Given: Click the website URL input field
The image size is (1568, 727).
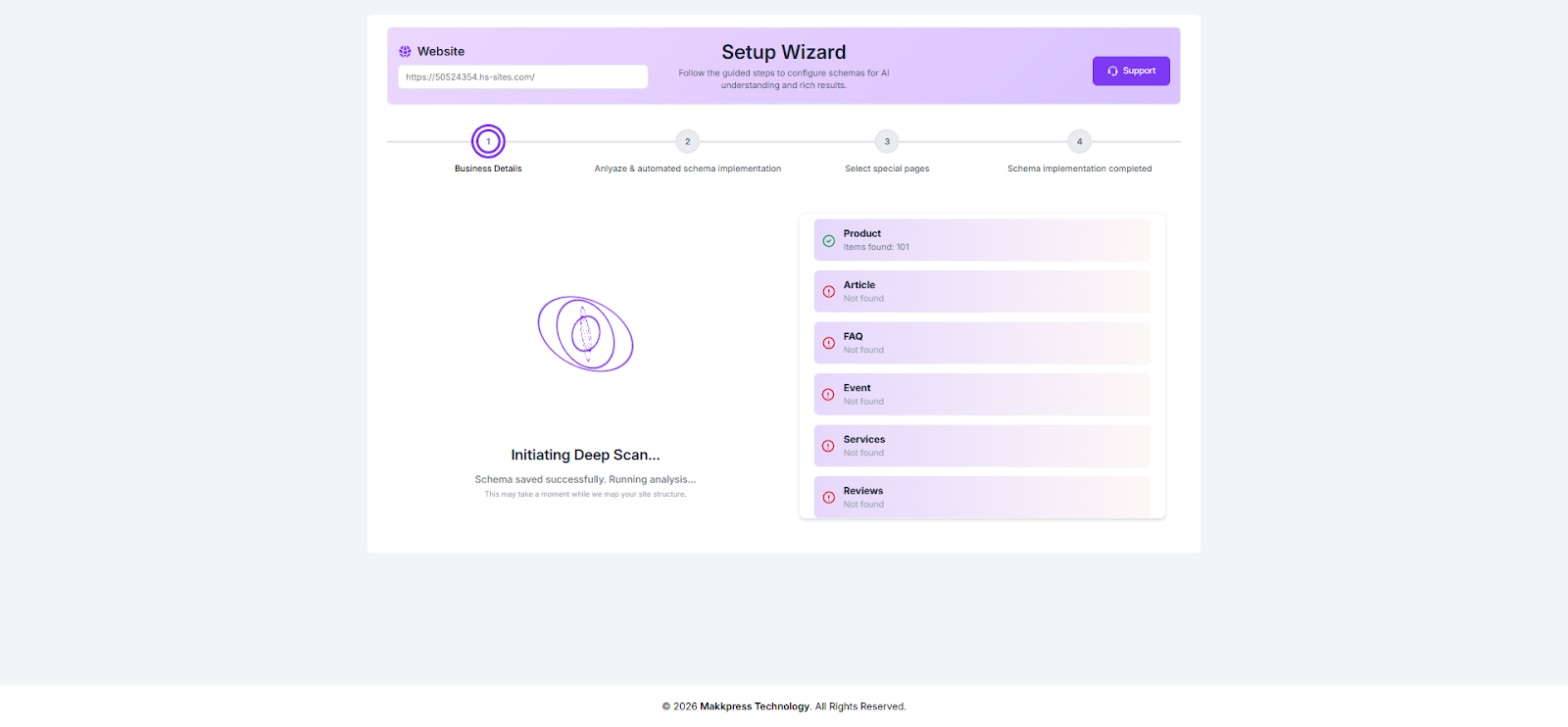Looking at the screenshot, I should tap(522, 77).
